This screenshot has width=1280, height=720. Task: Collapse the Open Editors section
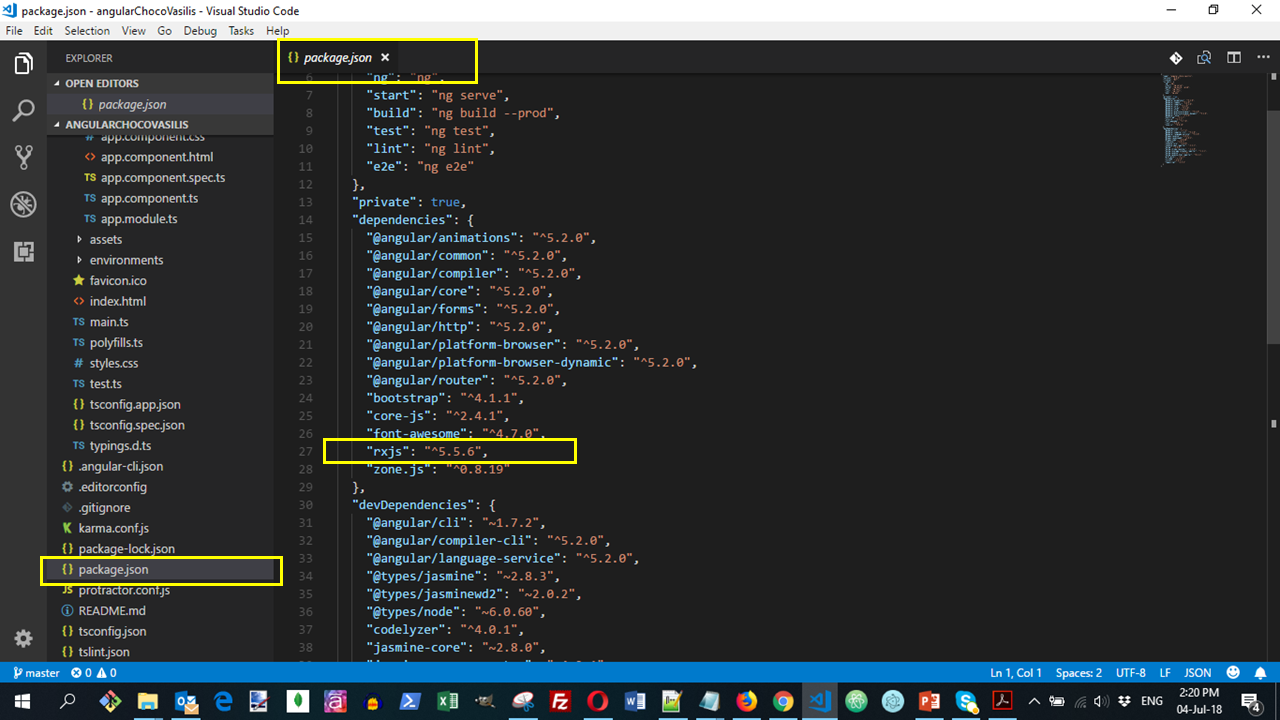tap(160, 83)
